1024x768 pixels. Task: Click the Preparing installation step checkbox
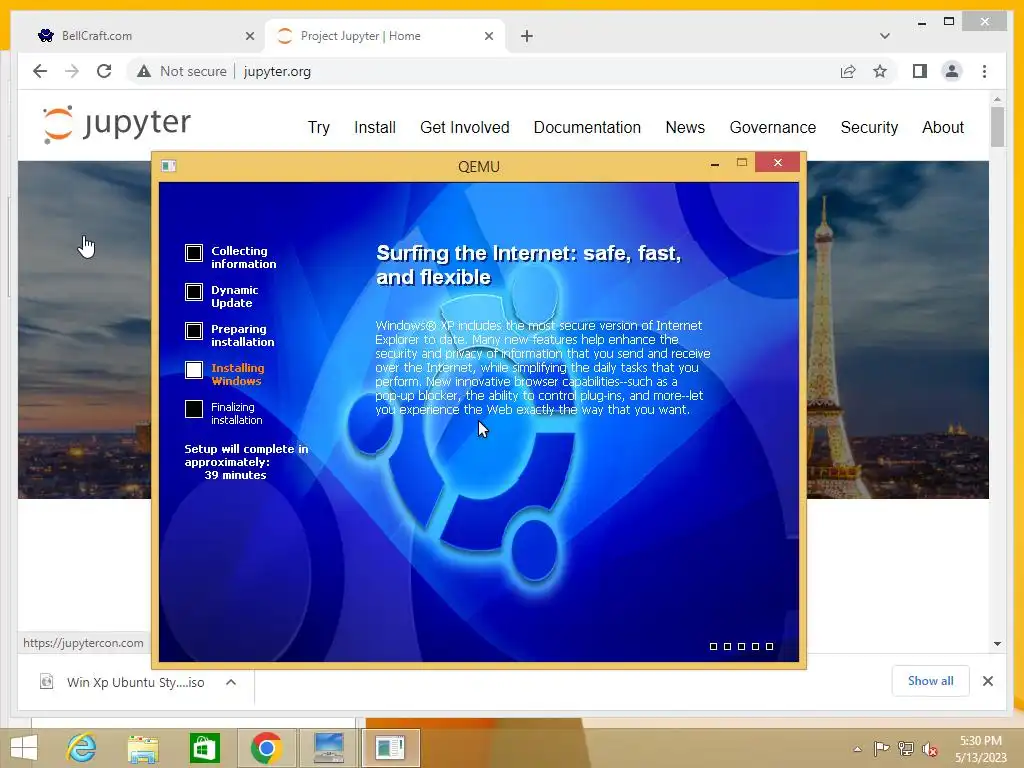pos(194,331)
